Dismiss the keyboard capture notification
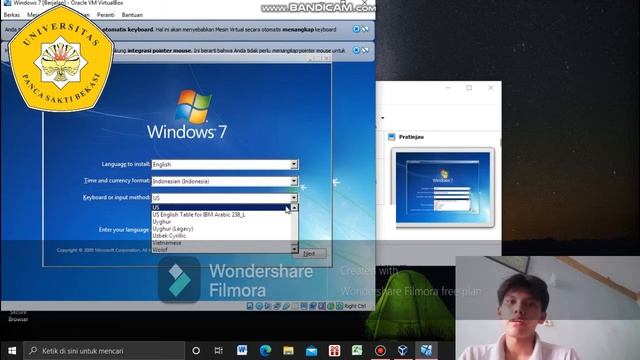 pyautogui.click(x=356, y=29)
